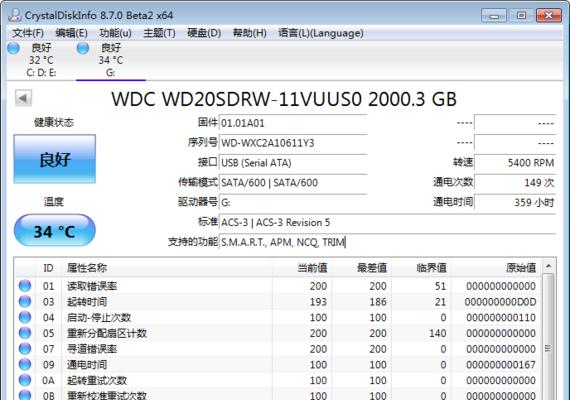570x400 pixels.
Task: Click the status orb for attribute 03
Action: point(25,301)
